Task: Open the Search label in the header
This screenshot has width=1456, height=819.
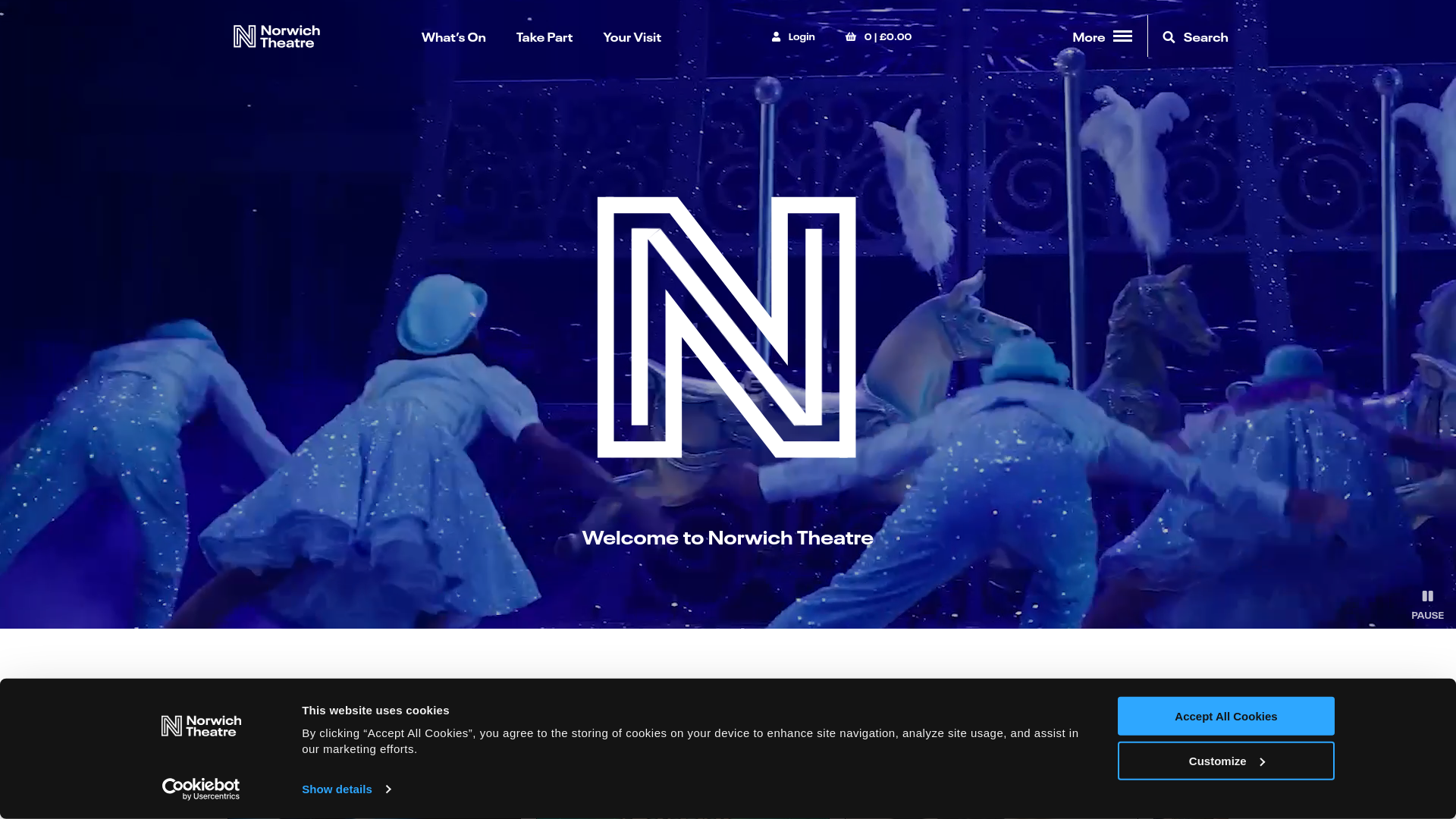Action: pos(1206,37)
